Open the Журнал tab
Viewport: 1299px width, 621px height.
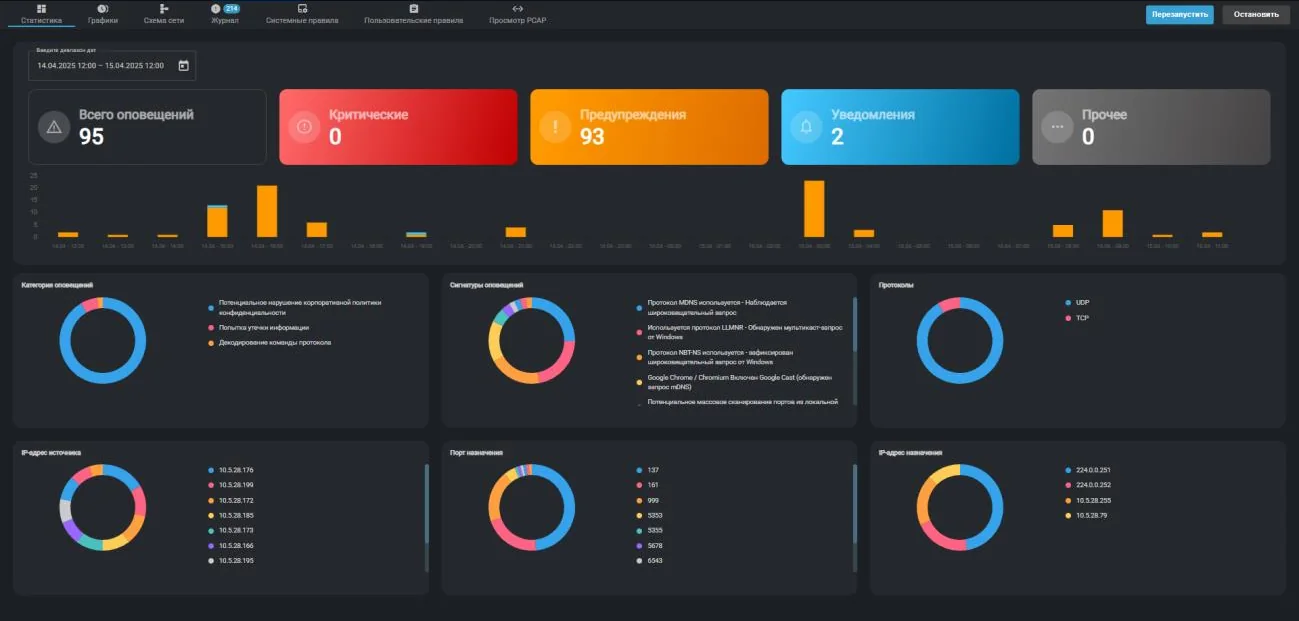[x=225, y=14]
